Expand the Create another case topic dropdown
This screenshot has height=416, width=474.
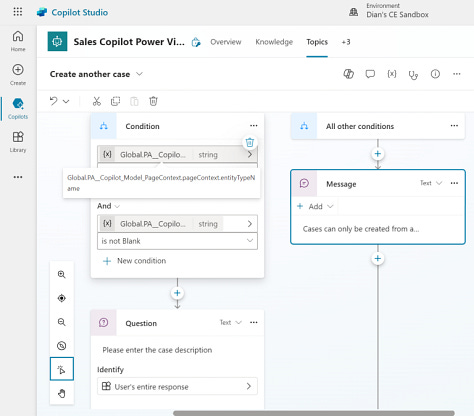pyautogui.click(x=139, y=74)
